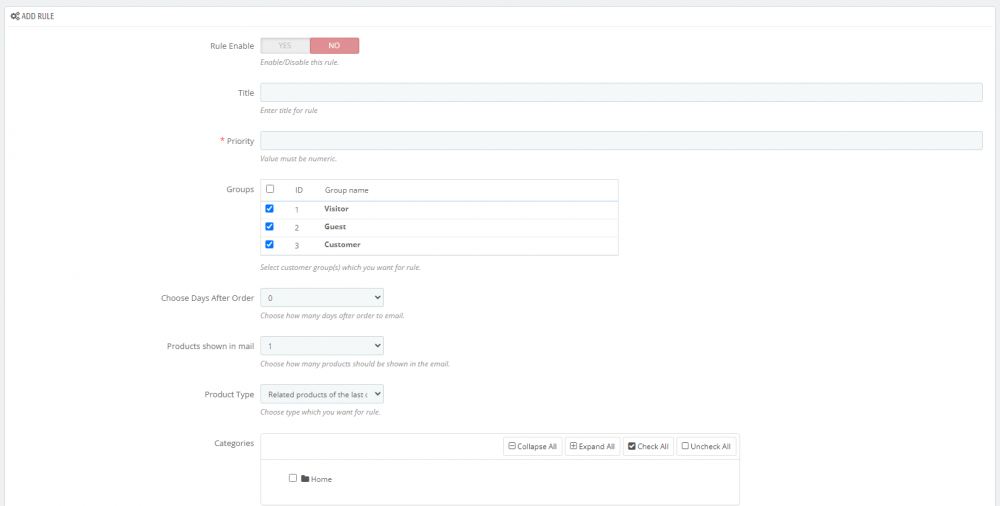Tick the select-all groups header checkbox
The height and width of the screenshot is (506, 1000).
270,189
